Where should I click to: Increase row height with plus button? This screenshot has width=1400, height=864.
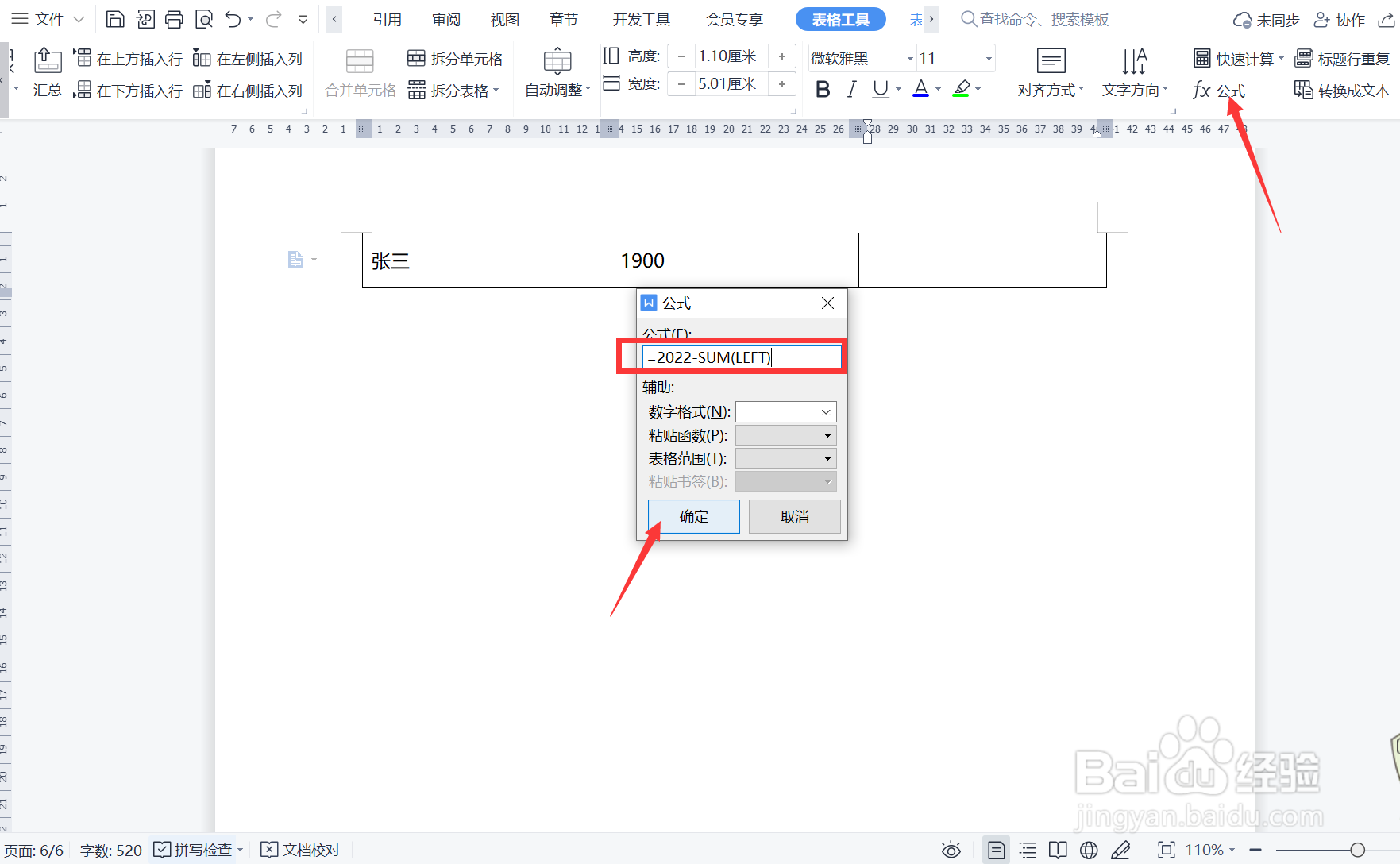coord(782,56)
